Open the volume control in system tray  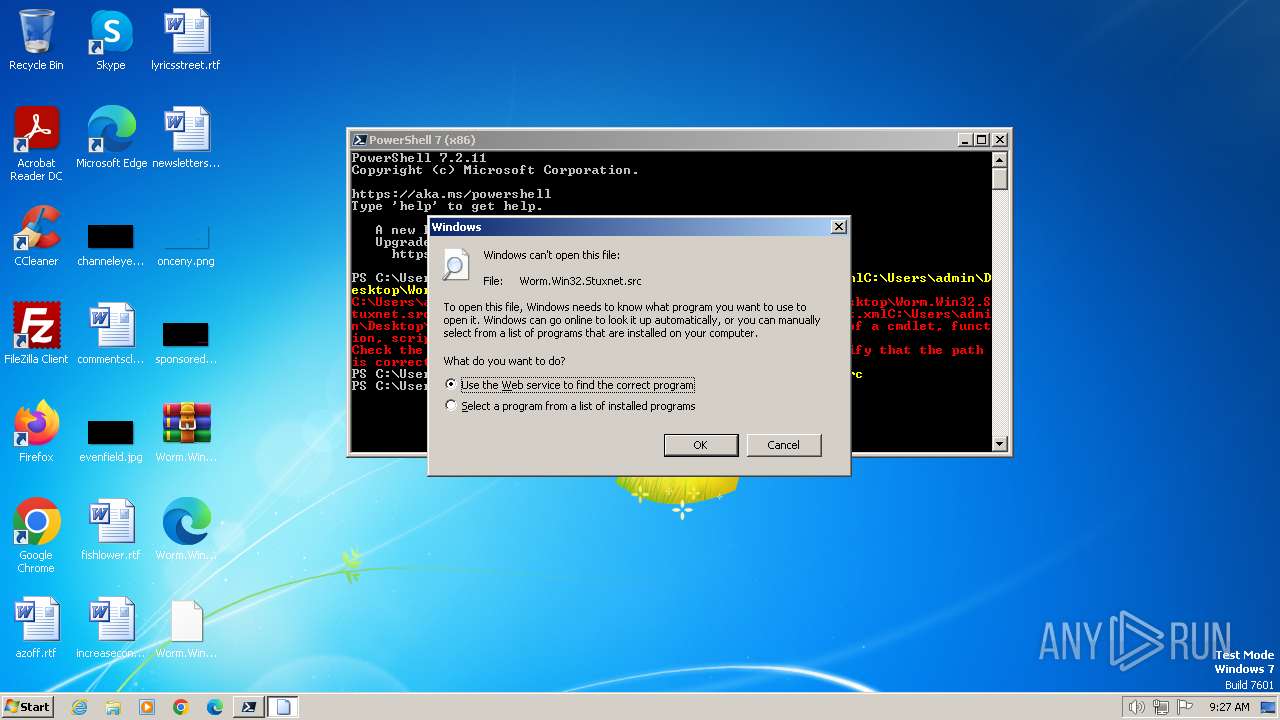click(x=1136, y=707)
